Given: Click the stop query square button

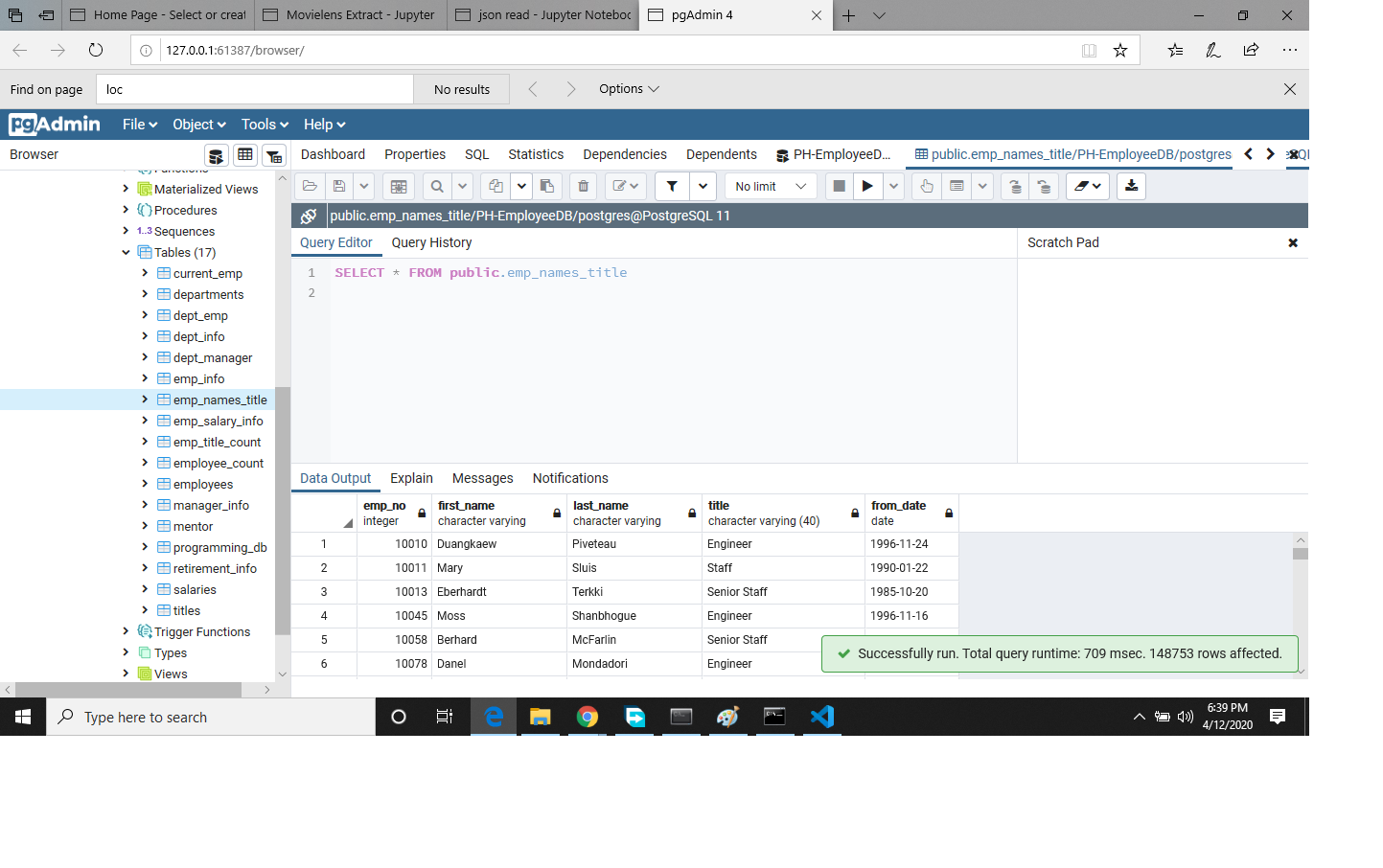Looking at the screenshot, I should pos(839,186).
